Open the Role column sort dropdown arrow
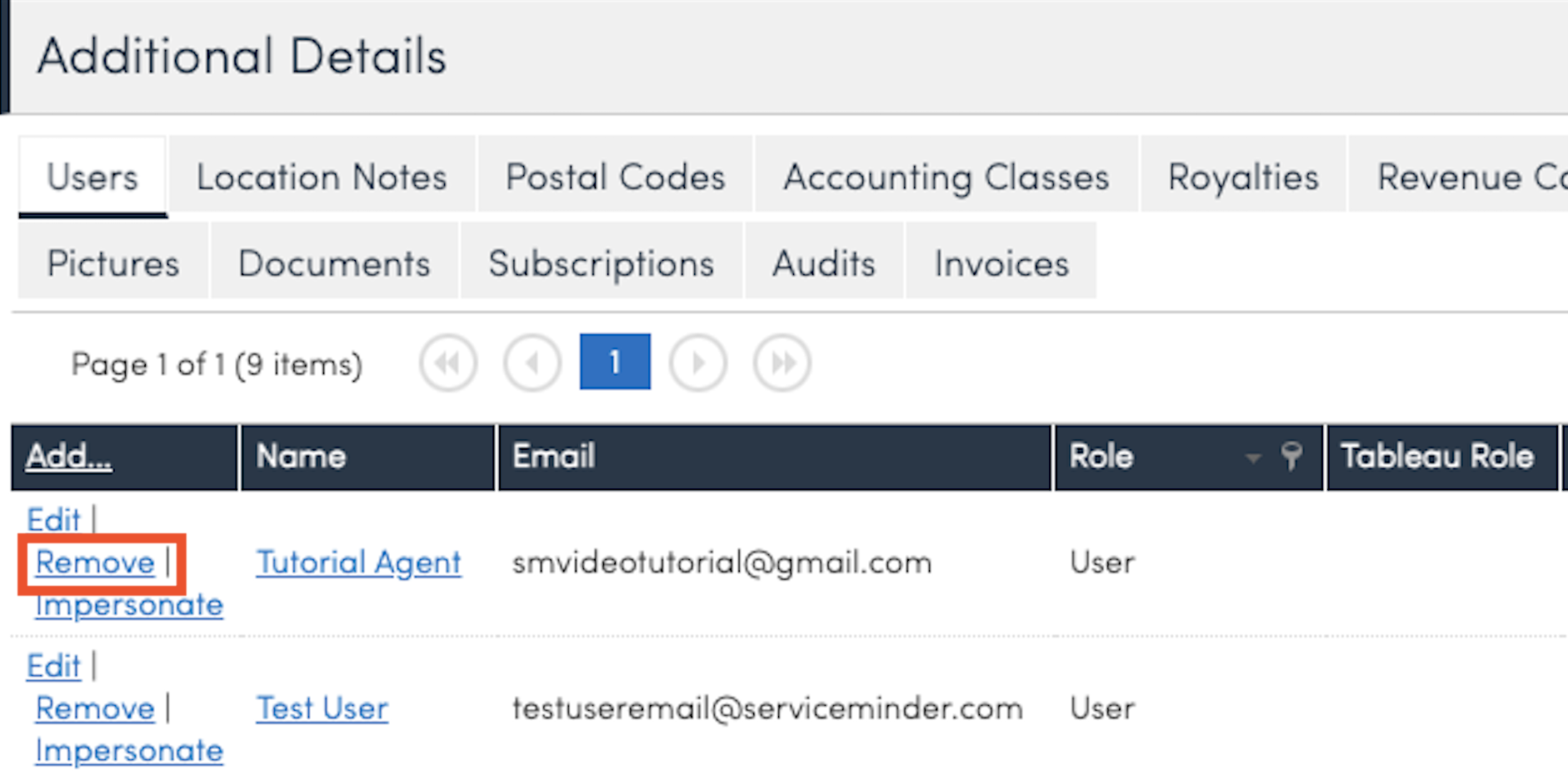This screenshot has height=780, width=1568. 1252,457
